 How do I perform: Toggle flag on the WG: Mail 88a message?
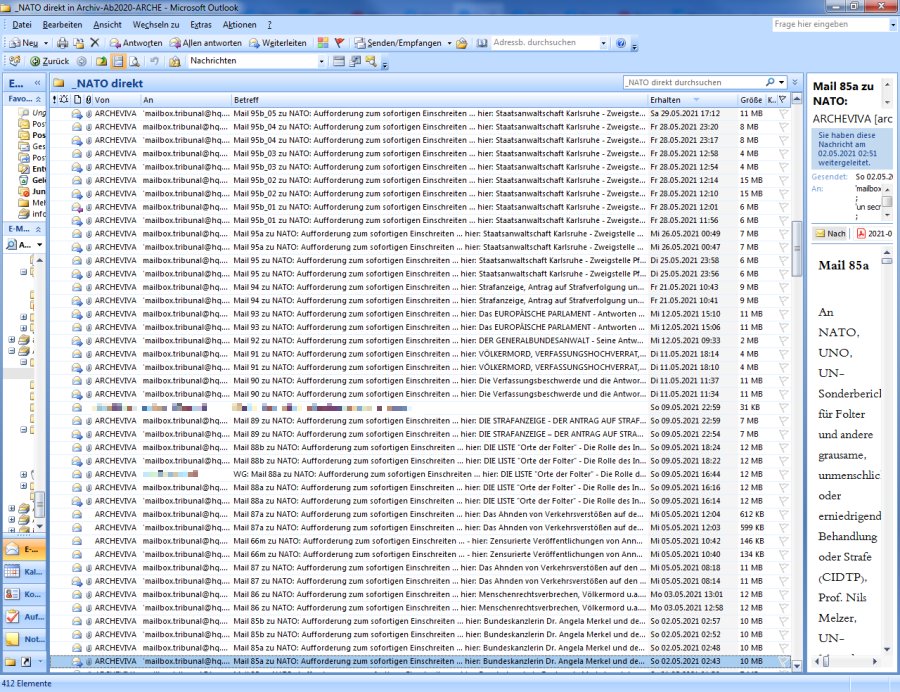pos(783,475)
